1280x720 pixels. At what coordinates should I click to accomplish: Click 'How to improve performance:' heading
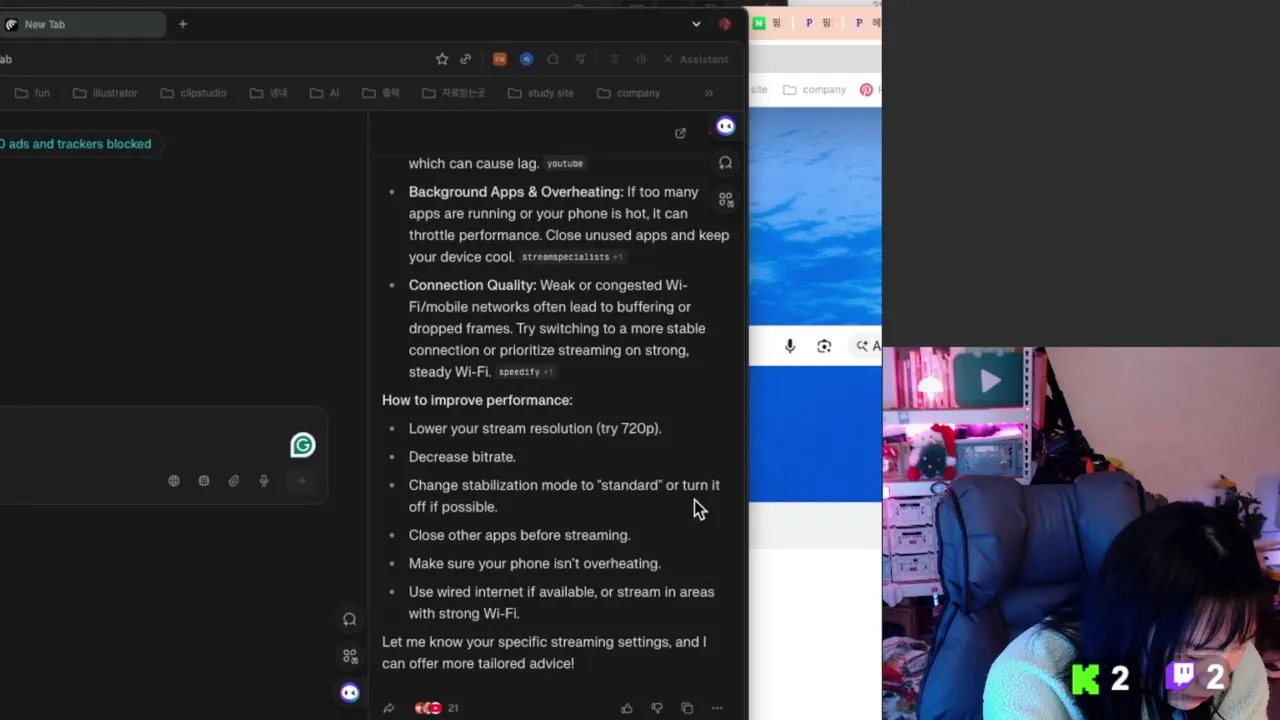coord(477,400)
